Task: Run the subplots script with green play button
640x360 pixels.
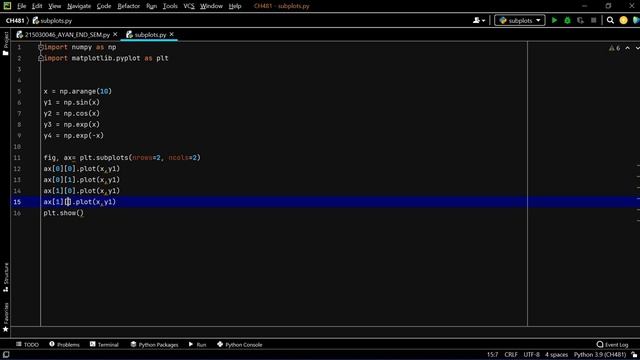Action: (x=554, y=20)
